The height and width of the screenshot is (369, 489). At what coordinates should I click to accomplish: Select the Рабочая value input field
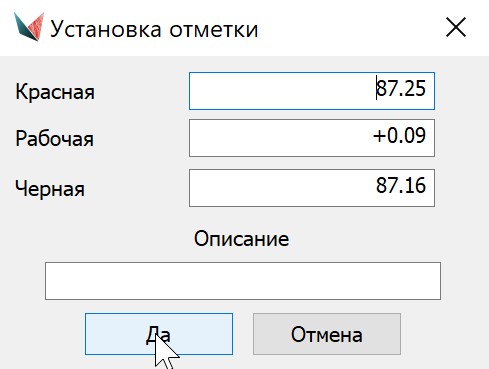pyautogui.click(x=312, y=138)
